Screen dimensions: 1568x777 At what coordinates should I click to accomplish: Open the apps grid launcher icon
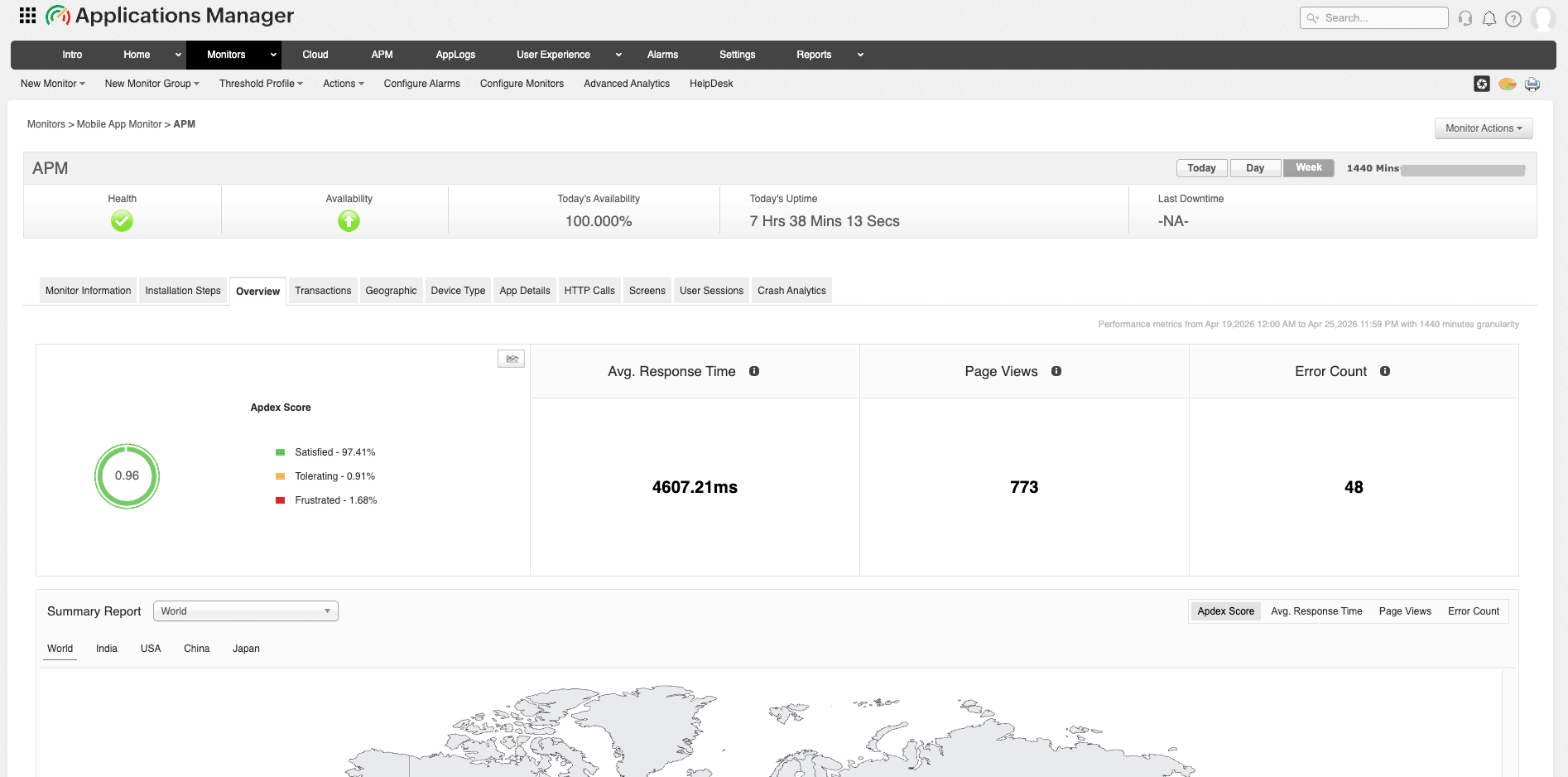coord(27,15)
